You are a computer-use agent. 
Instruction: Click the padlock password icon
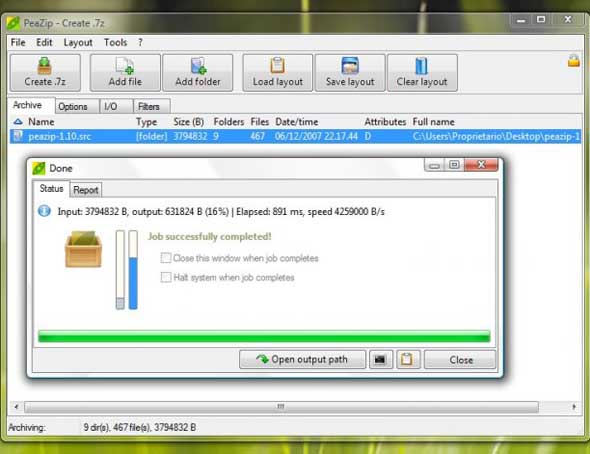[573, 61]
